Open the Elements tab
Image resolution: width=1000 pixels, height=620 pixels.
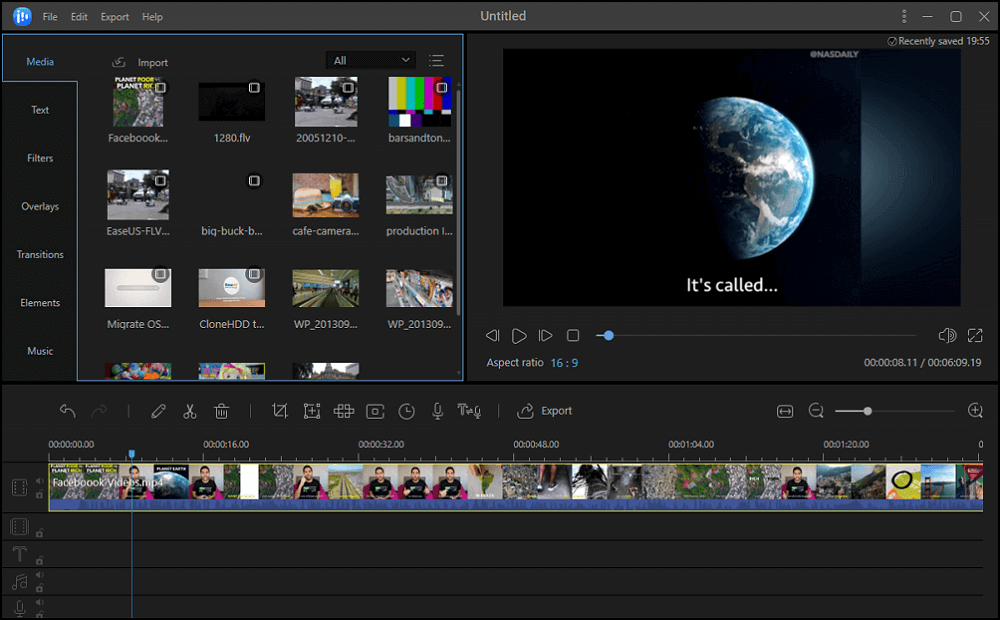[40, 302]
